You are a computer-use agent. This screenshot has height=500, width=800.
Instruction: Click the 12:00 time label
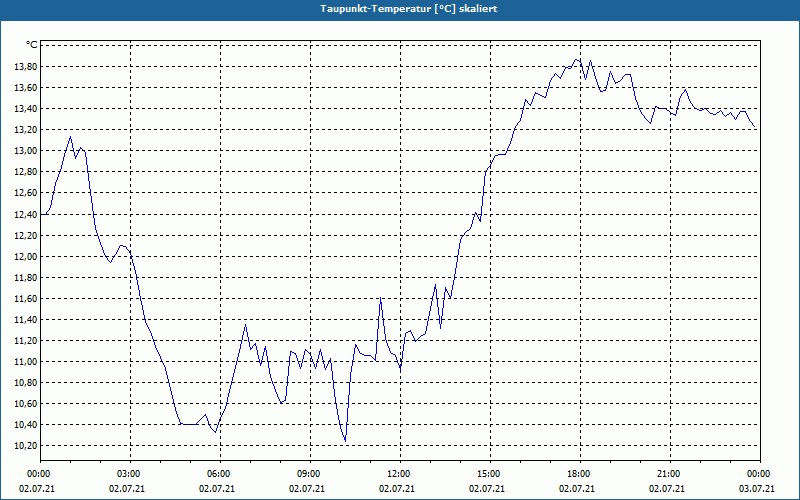[399, 473]
